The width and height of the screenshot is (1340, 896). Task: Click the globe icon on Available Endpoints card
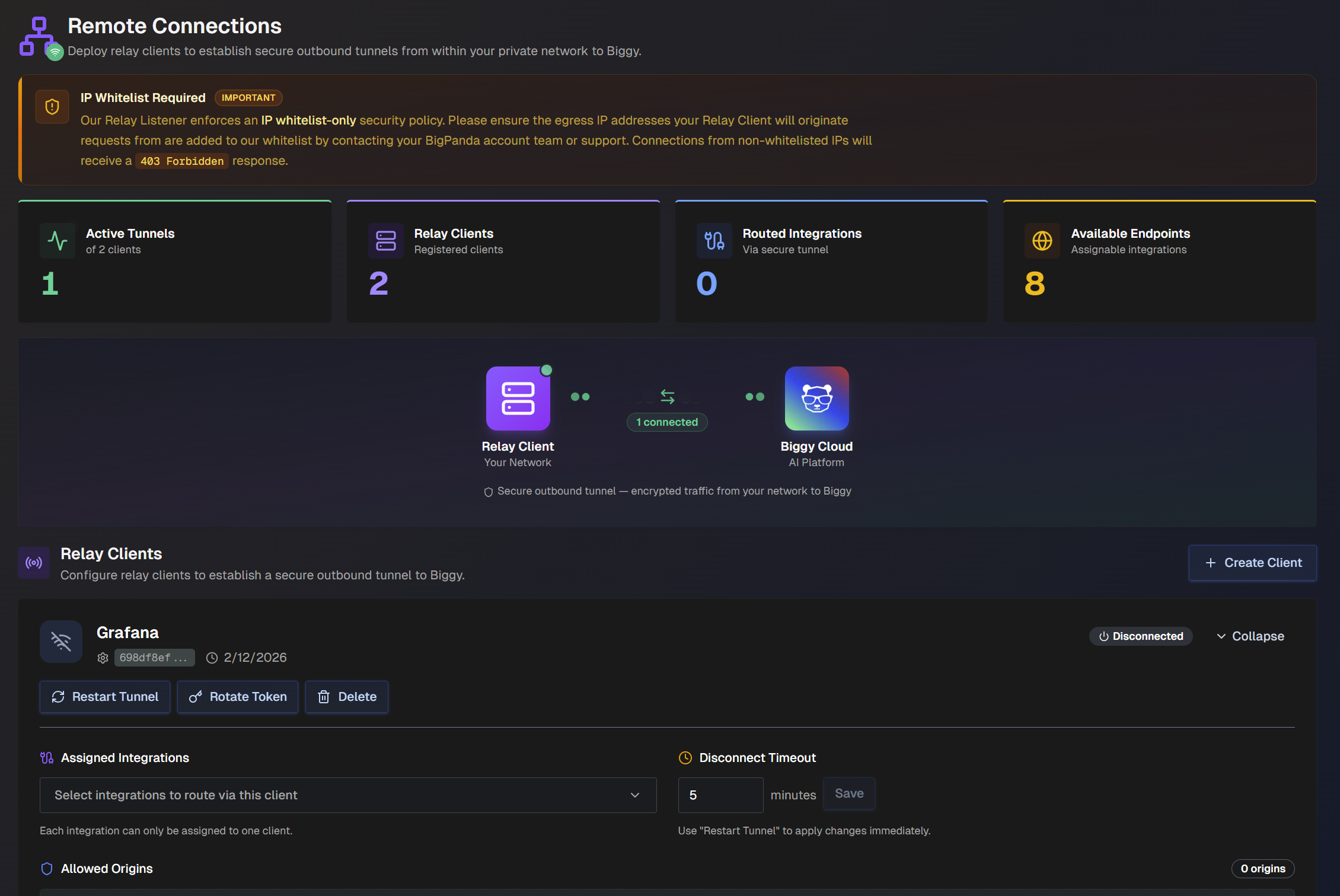(1042, 241)
